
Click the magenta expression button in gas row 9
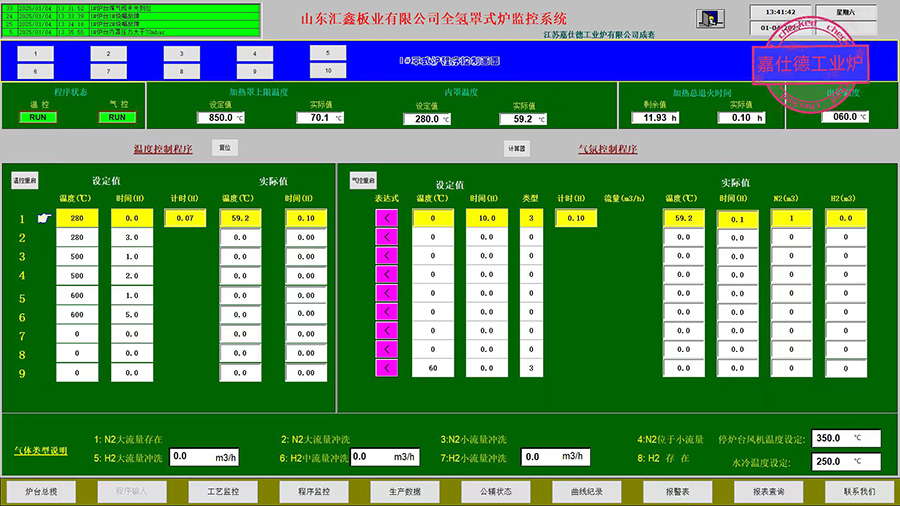(386, 368)
